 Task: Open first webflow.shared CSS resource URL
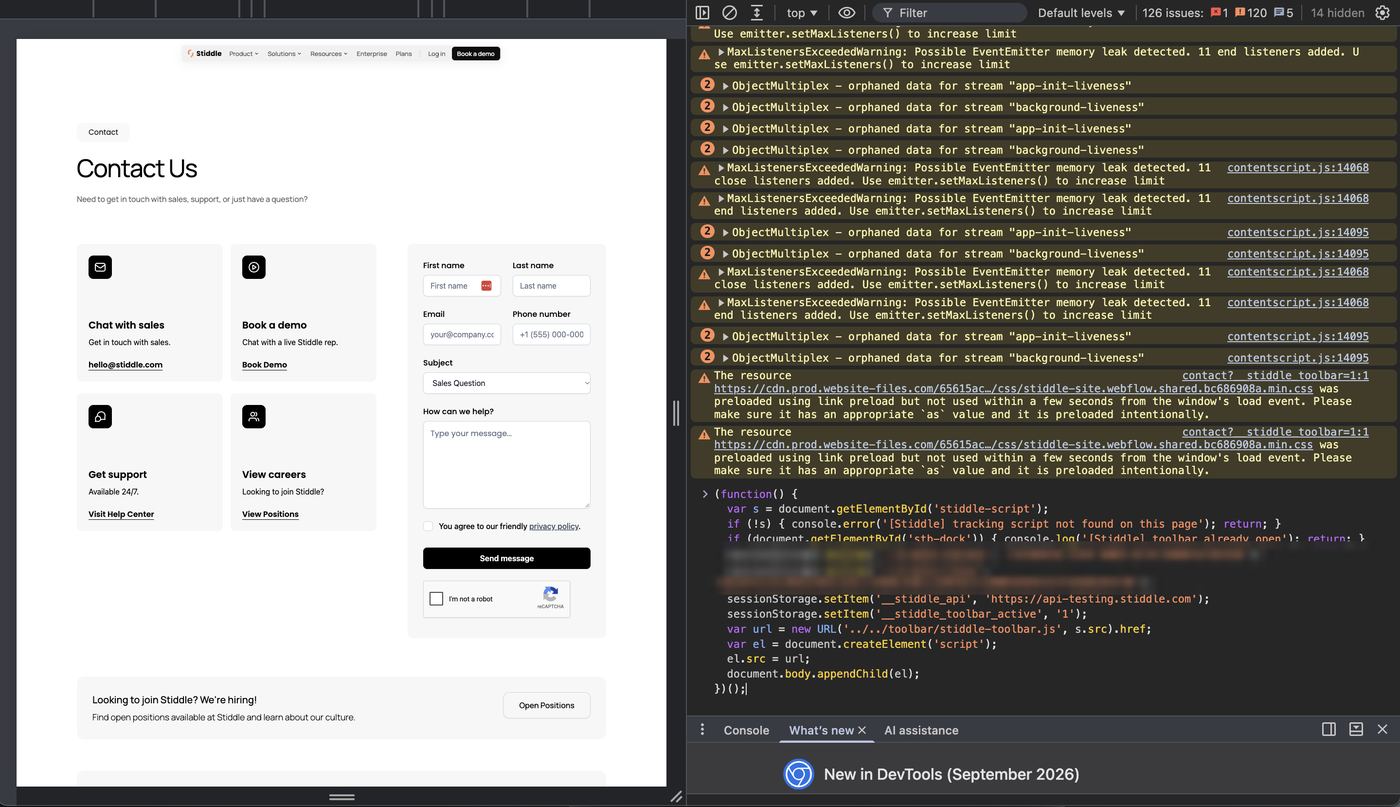point(1013,389)
